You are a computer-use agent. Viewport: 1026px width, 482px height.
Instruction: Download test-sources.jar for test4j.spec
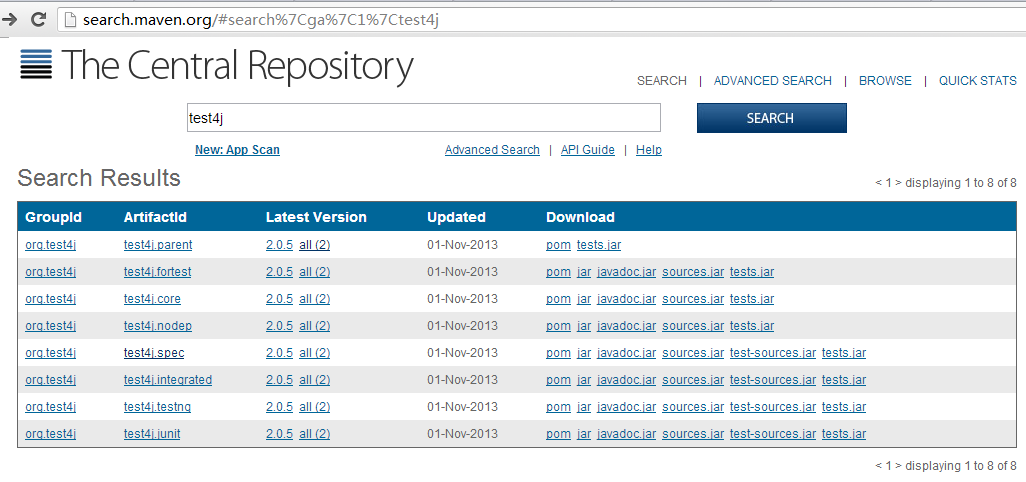click(773, 353)
